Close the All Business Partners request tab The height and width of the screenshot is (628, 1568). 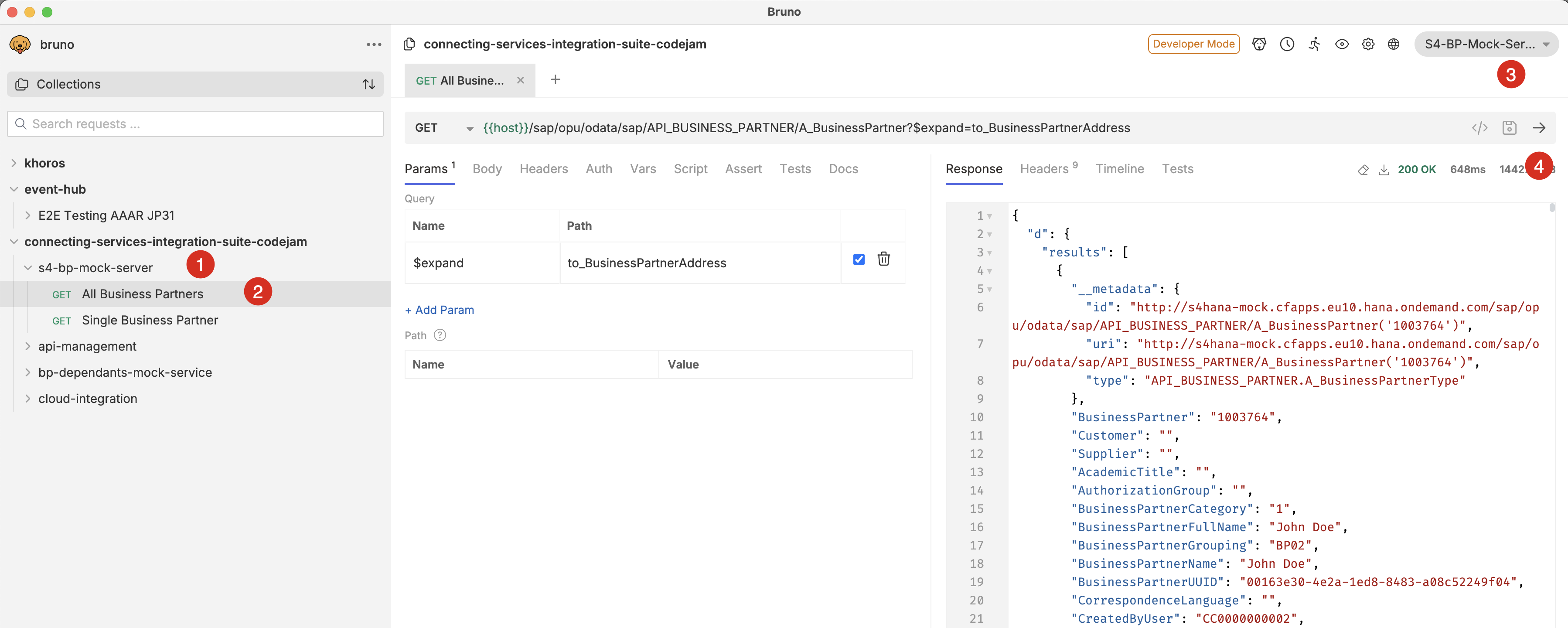tap(521, 80)
